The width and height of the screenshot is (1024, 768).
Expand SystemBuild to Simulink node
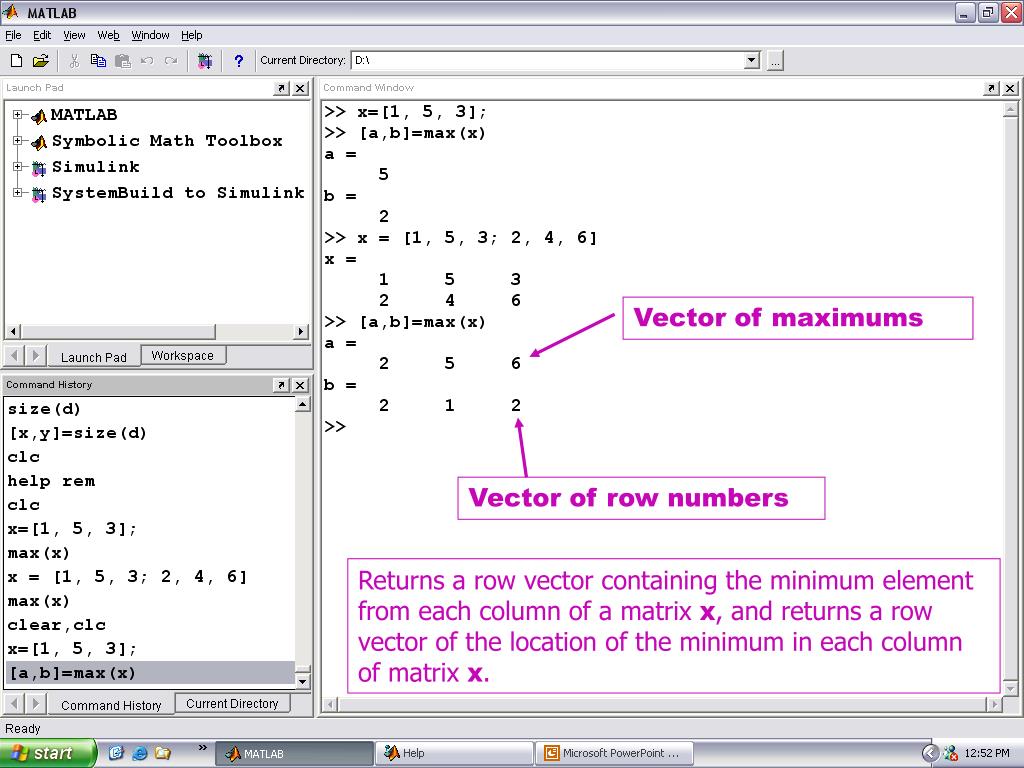pyautogui.click(x=18, y=193)
